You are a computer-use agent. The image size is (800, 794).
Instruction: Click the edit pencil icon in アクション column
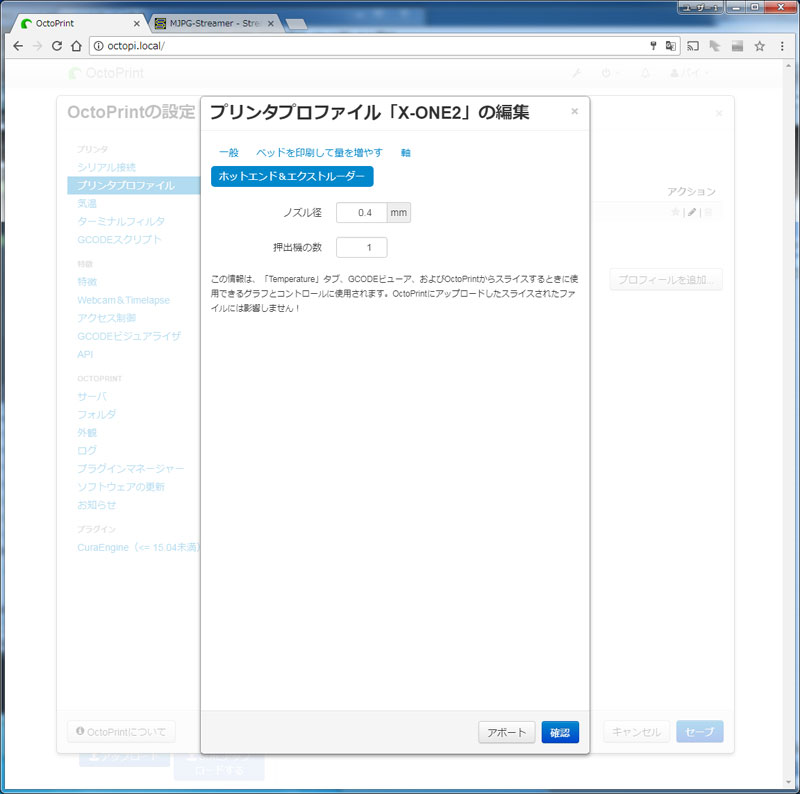(692, 212)
